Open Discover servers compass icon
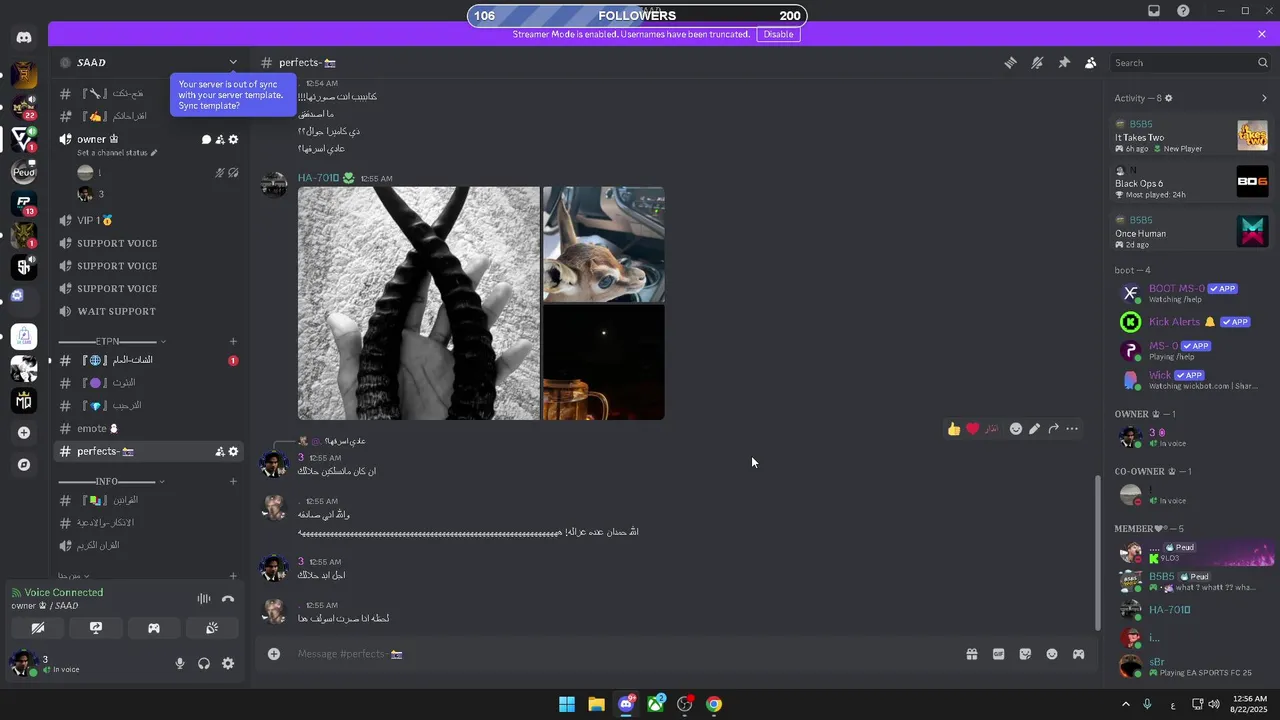1280x720 pixels. 24,465
